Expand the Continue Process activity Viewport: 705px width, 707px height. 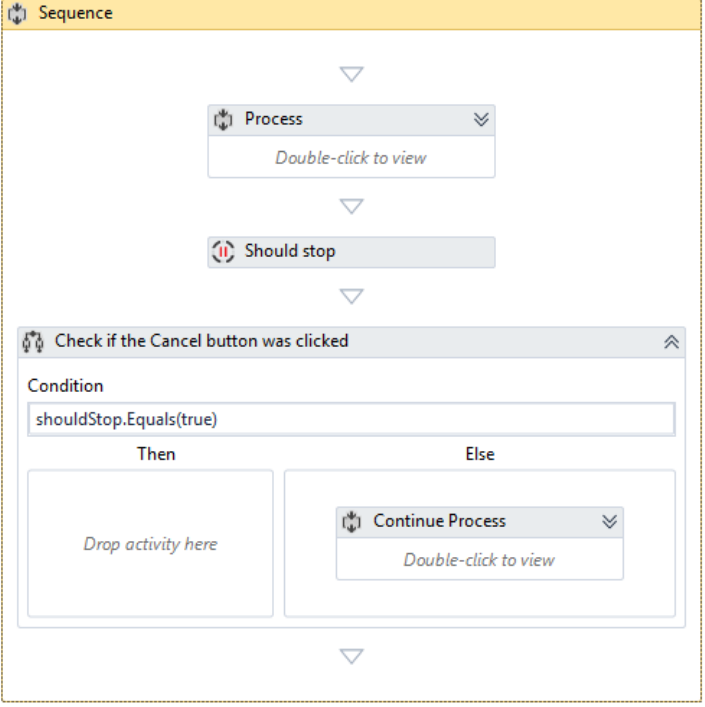pyautogui.click(x=609, y=522)
